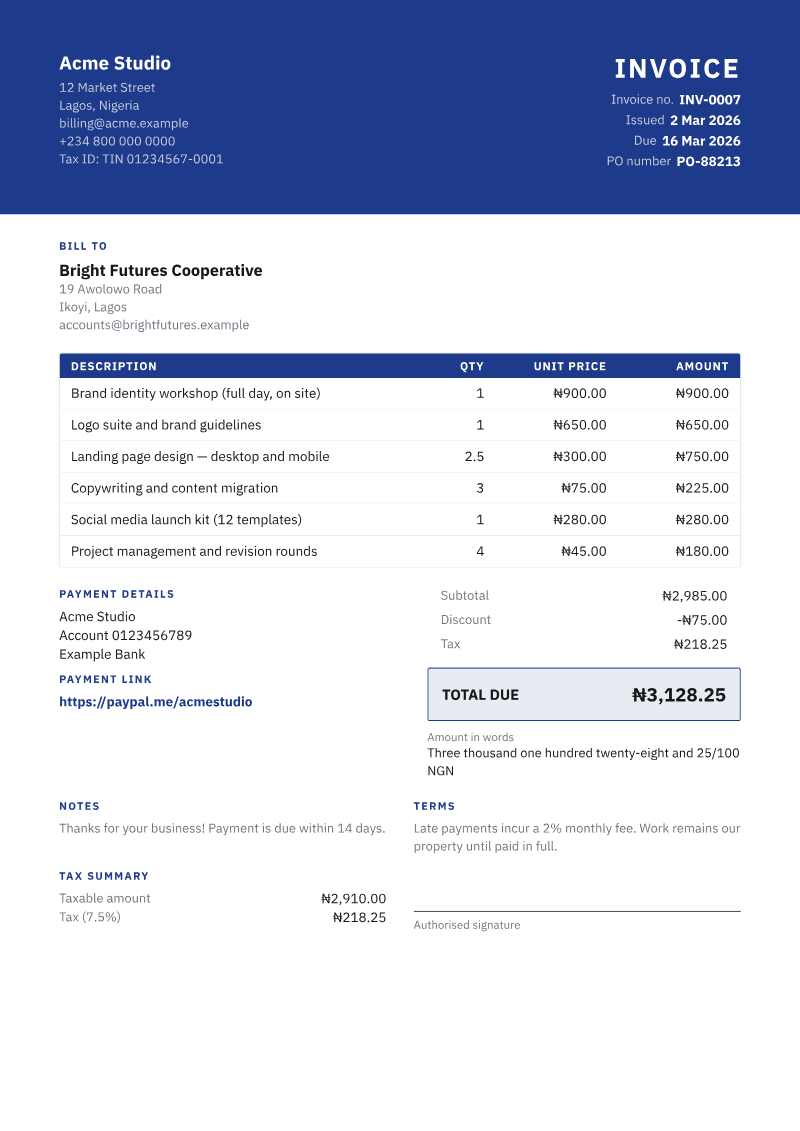
Task: Select the Logo suite and brand guidelines row
Action: pos(400,425)
